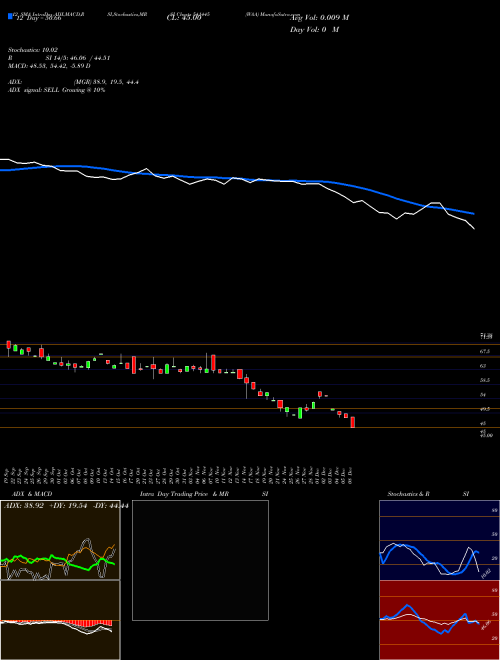Select the MACD: 48.53, 54.42, -5.89 line
This screenshot has width=500, height=660.
(49, 66)
